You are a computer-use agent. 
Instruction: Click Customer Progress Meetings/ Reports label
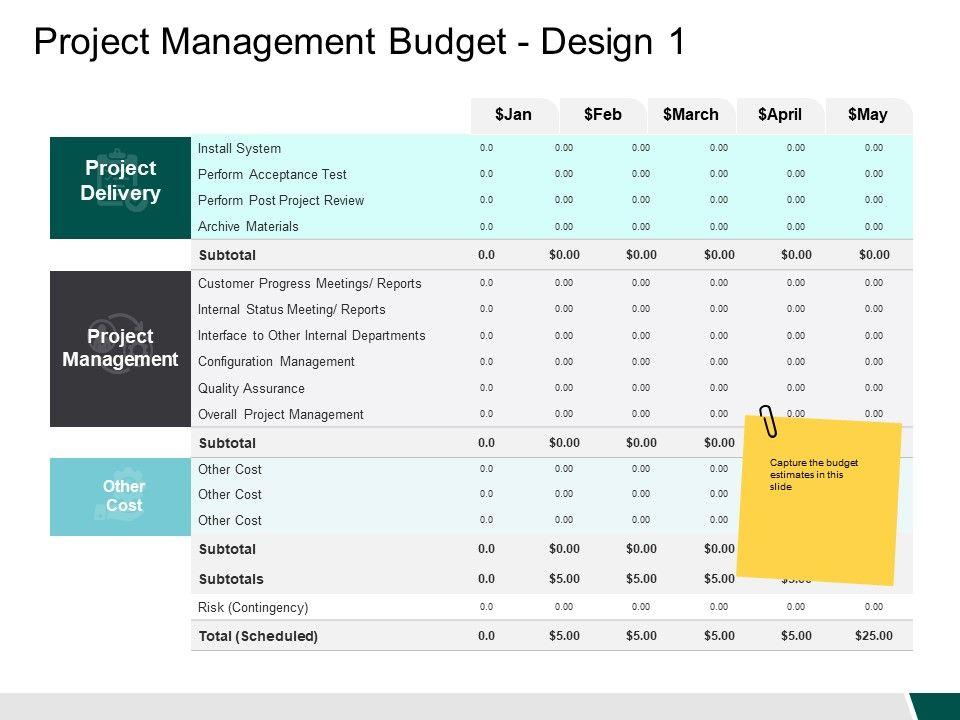click(310, 283)
